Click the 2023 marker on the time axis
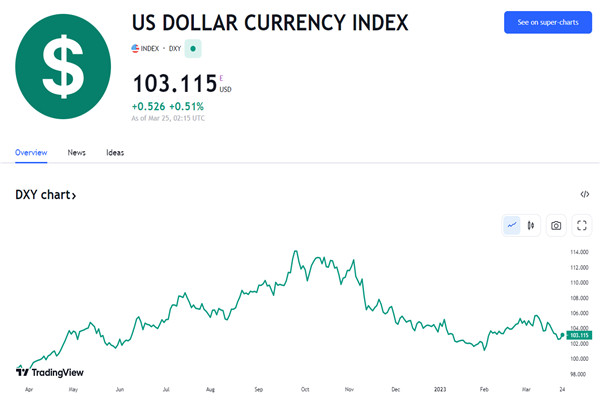The height and width of the screenshot is (400, 600). tap(440, 389)
